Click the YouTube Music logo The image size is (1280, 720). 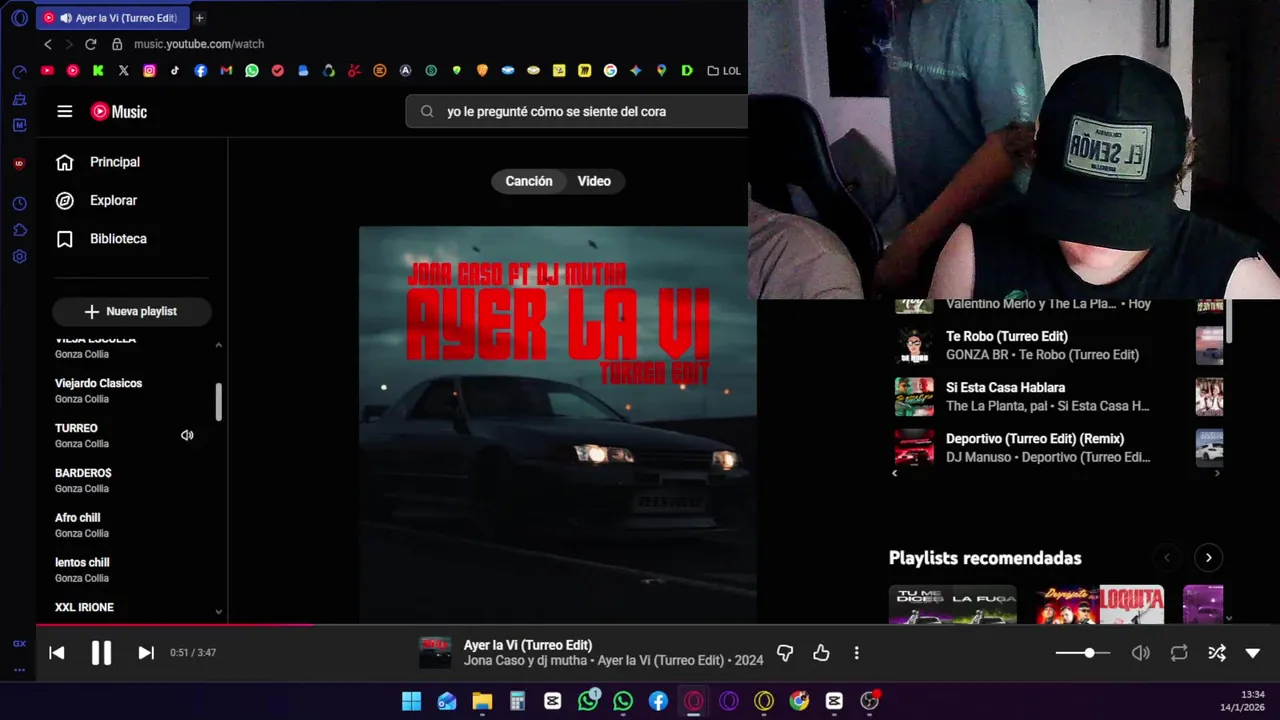click(x=119, y=112)
